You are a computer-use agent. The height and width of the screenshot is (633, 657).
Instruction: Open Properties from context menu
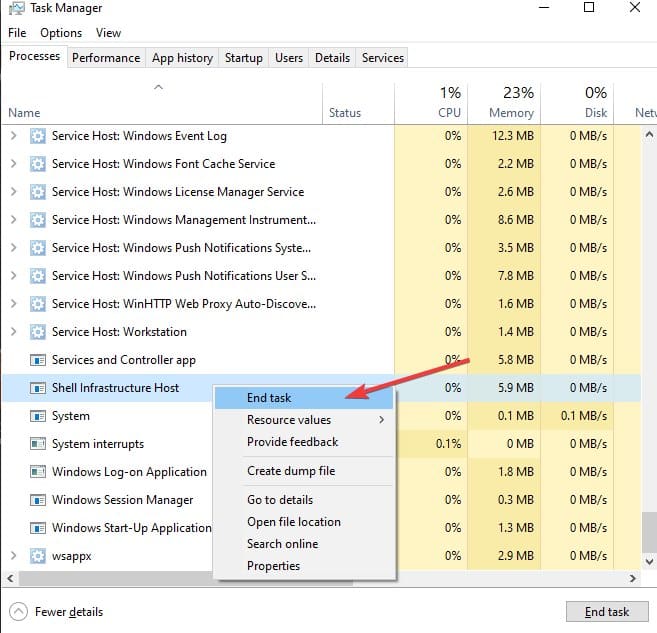pyautogui.click(x=304, y=566)
